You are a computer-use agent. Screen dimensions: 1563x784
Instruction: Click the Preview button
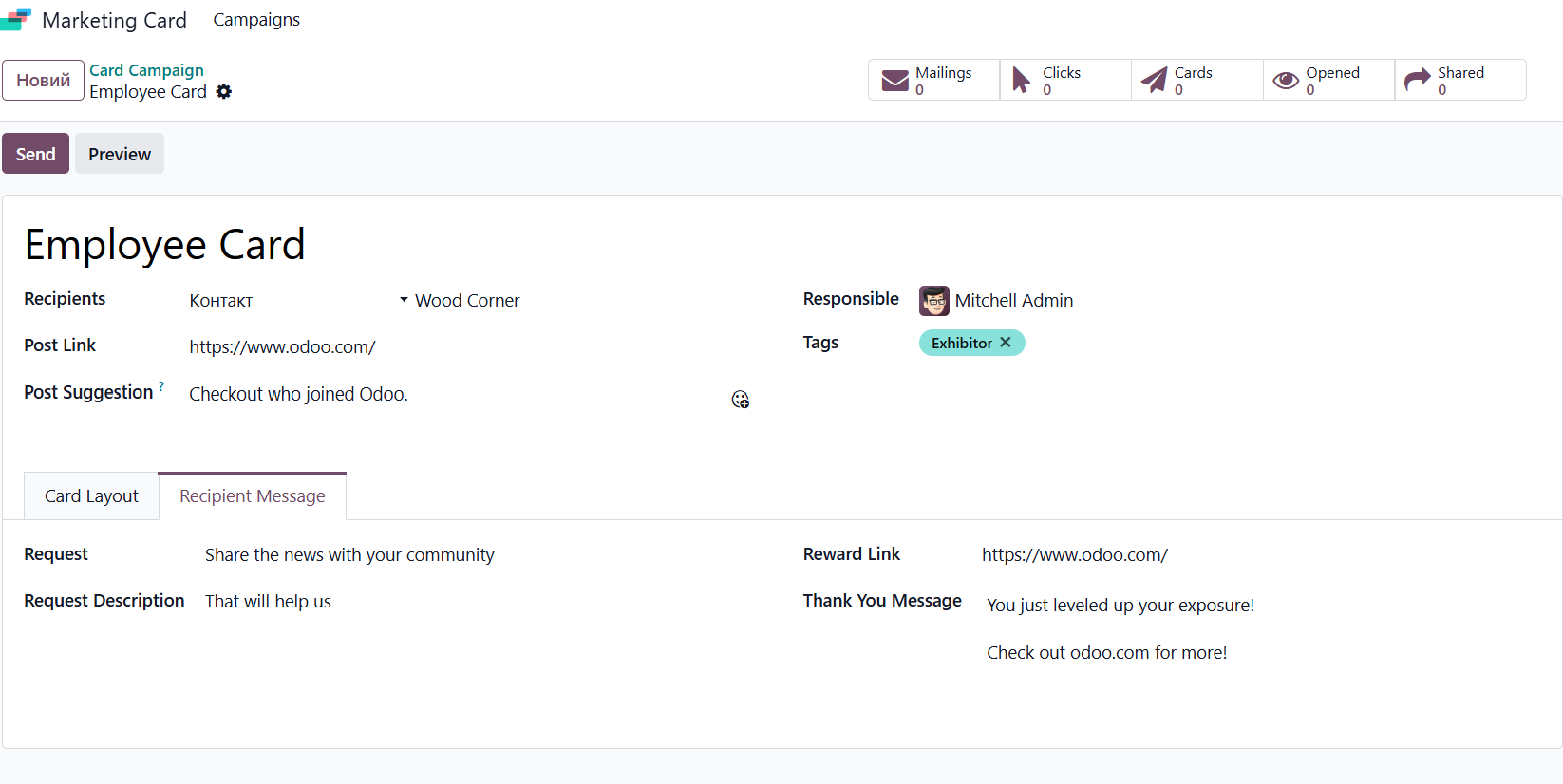point(120,154)
